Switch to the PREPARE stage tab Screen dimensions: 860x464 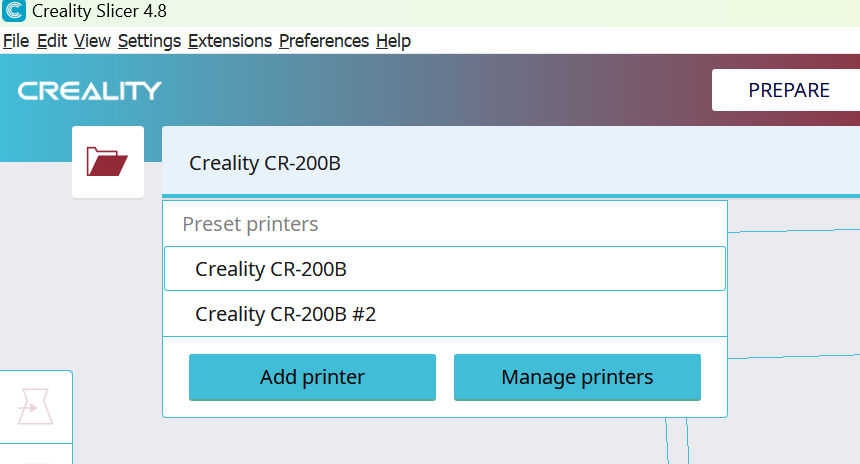(x=788, y=90)
